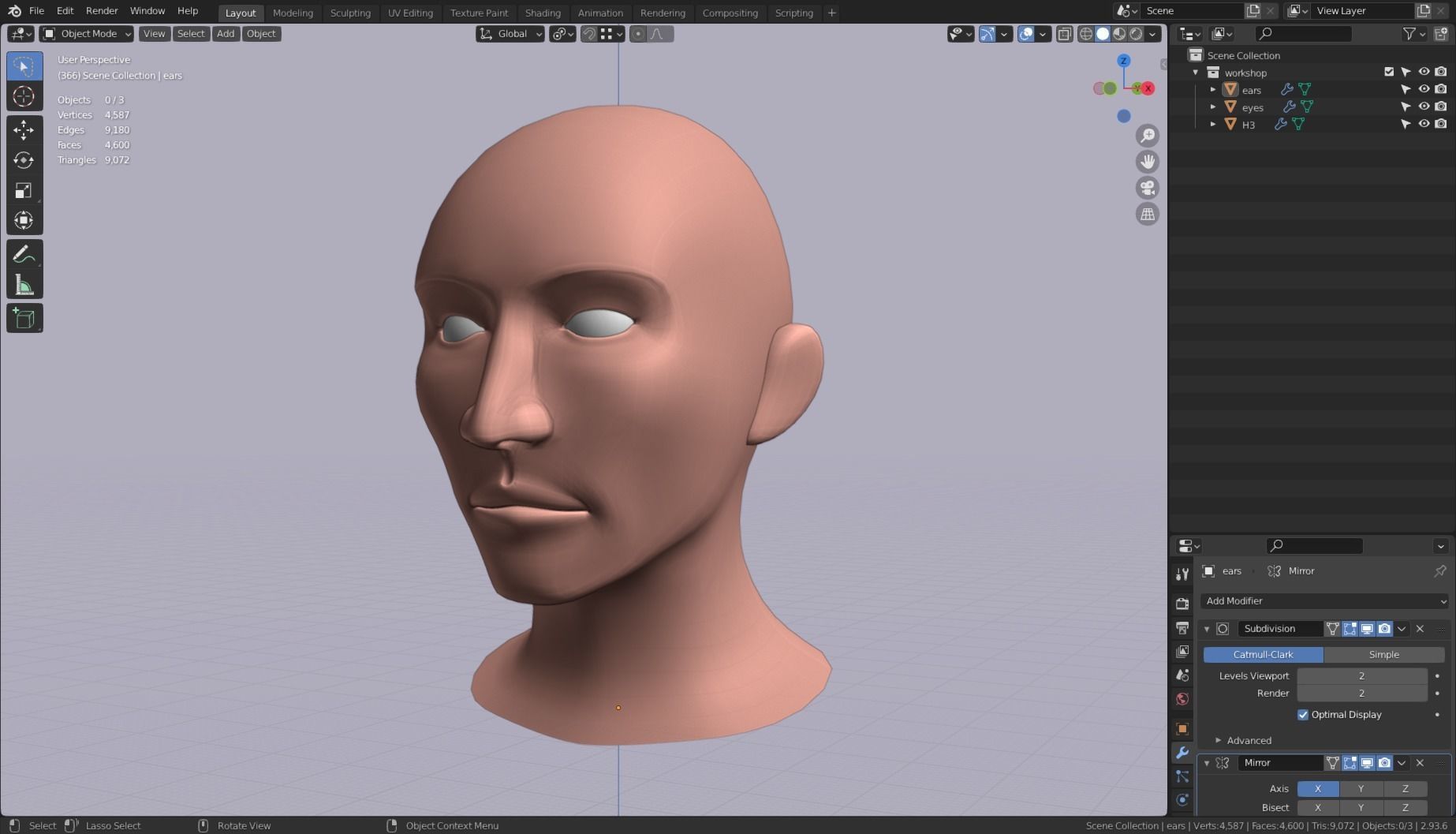This screenshot has height=834, width=1456.
Task: Open the Scene properties tab
Action: (x=1182, y=675)
